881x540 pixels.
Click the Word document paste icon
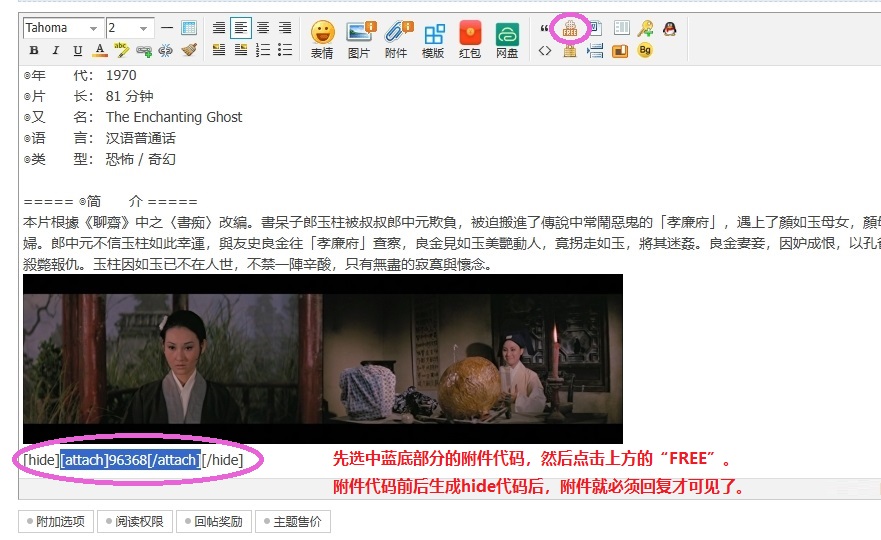click(x=595, y=28)
